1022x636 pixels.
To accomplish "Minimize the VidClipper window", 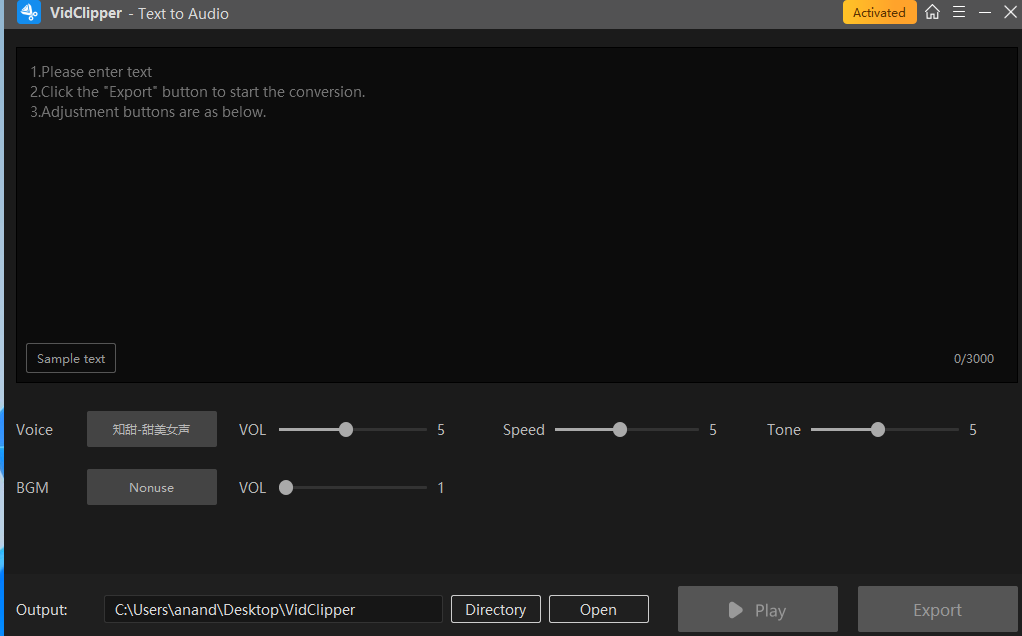I will tap(985, 13).
